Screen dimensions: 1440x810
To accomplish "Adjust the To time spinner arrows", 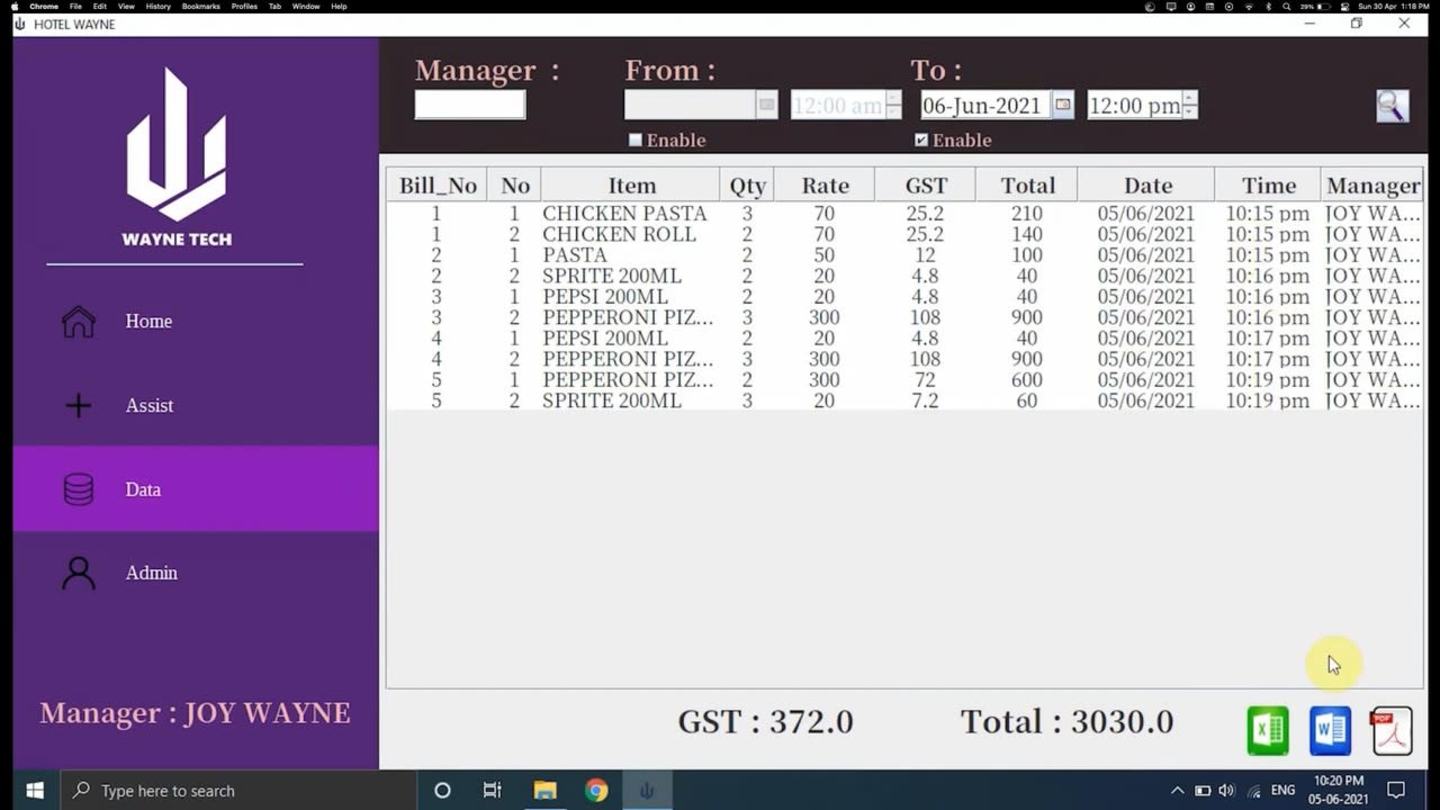I will tap(1190, 105).
